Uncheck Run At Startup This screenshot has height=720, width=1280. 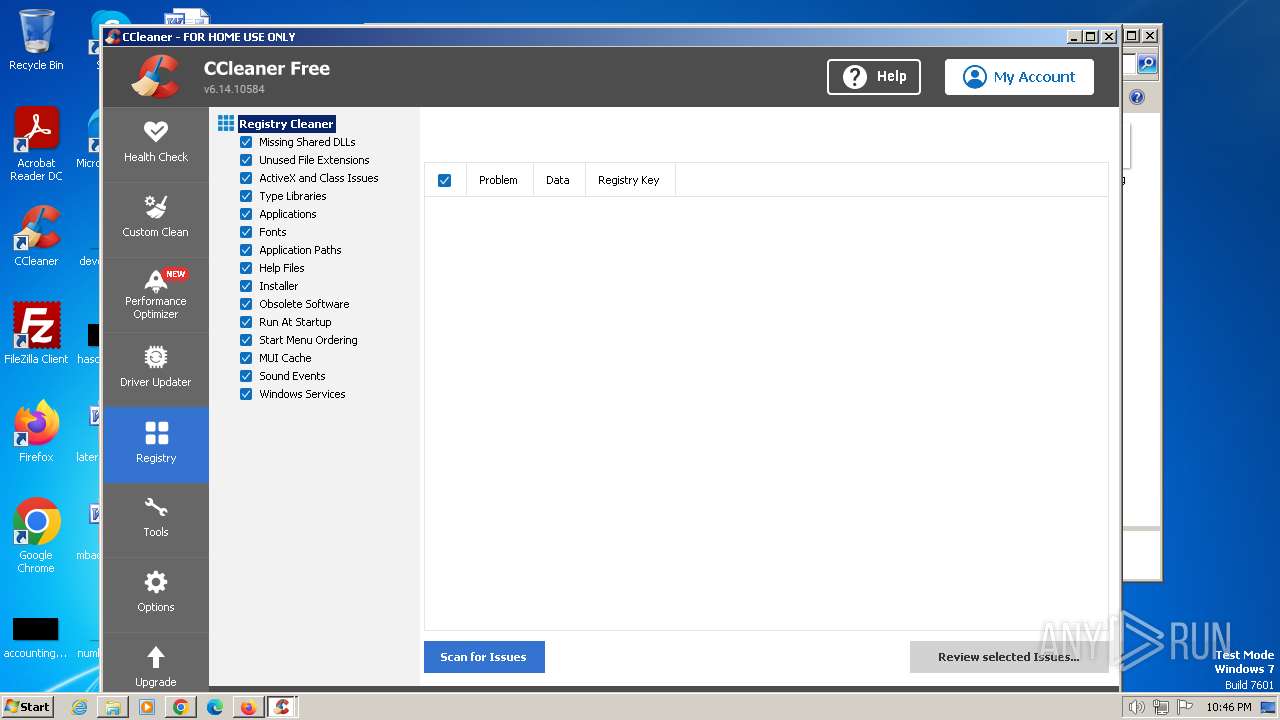pos(246,322)
